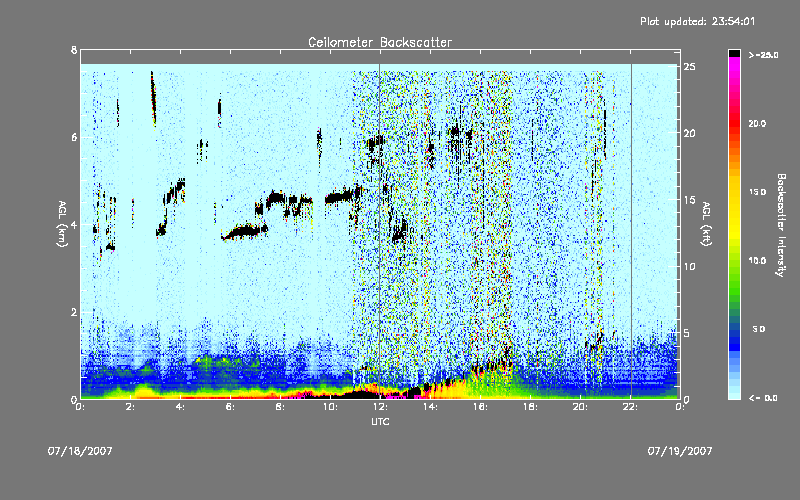Click the end date "07/19/2007"

tap(680, 451)
